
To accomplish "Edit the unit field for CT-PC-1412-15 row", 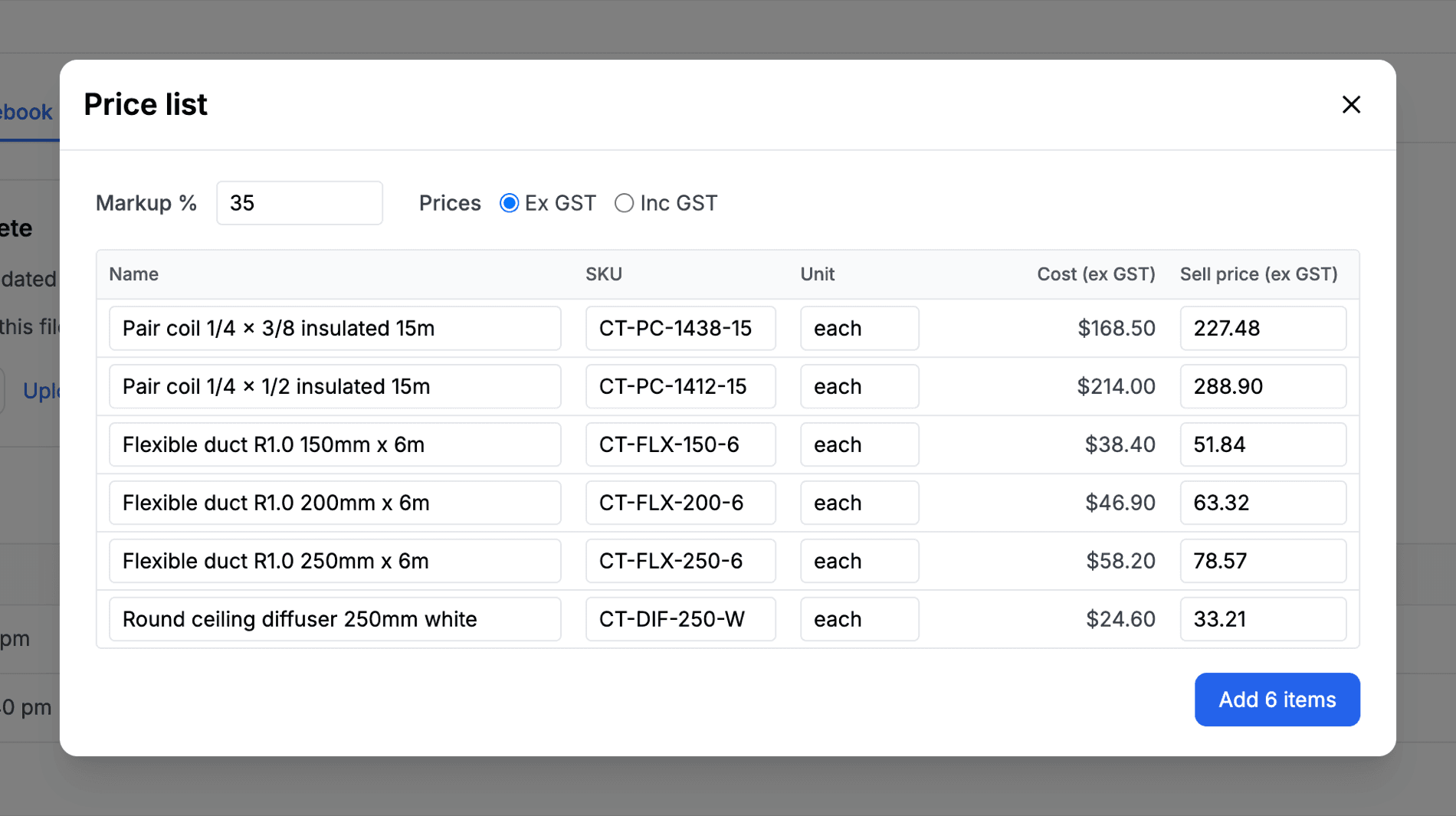I will coord(860,386).
